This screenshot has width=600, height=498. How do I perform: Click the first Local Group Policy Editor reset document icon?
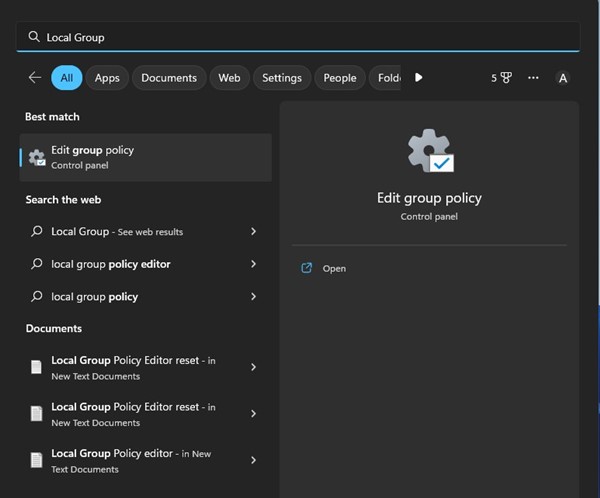(x=37, y=367)
